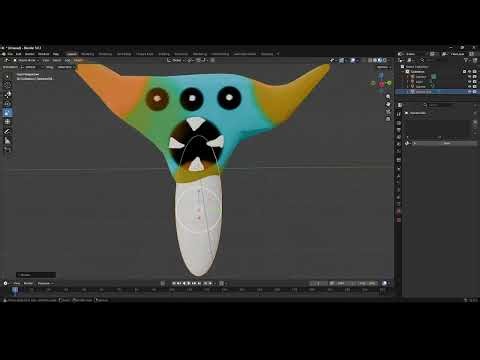
Task: Open the Render menu
Action: [30, 54]
